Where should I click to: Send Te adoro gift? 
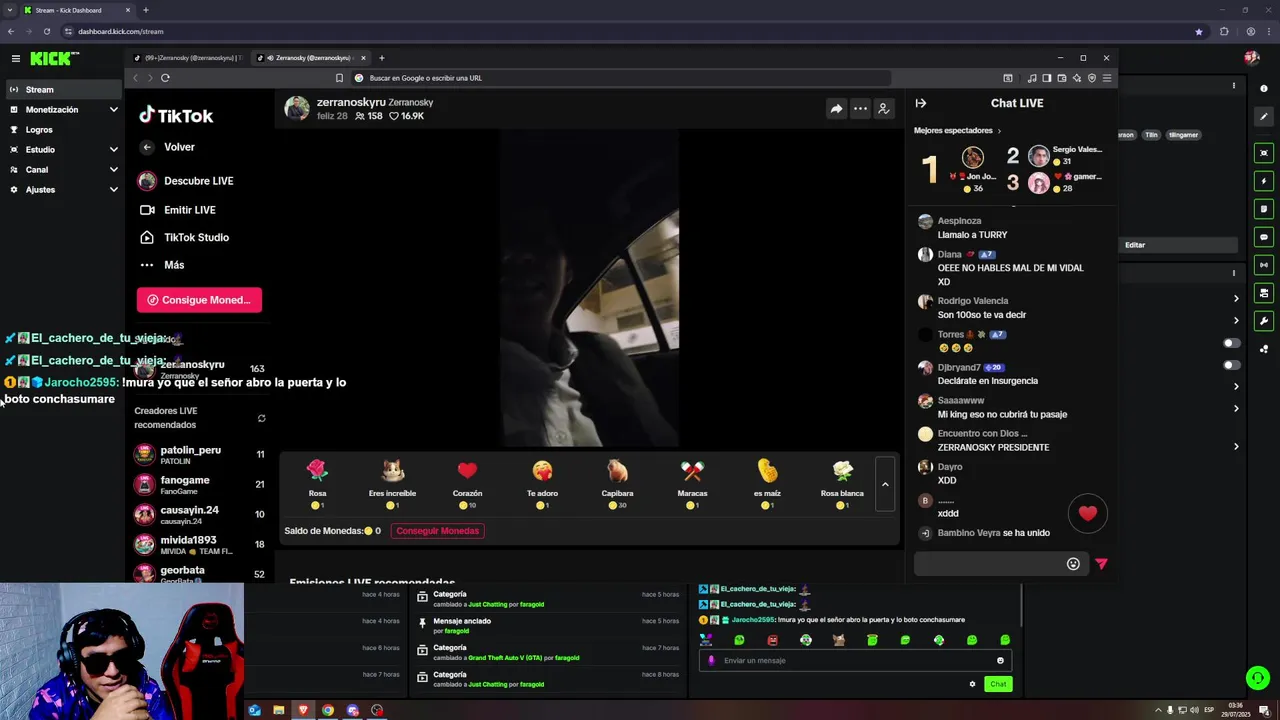coord(542,484)
